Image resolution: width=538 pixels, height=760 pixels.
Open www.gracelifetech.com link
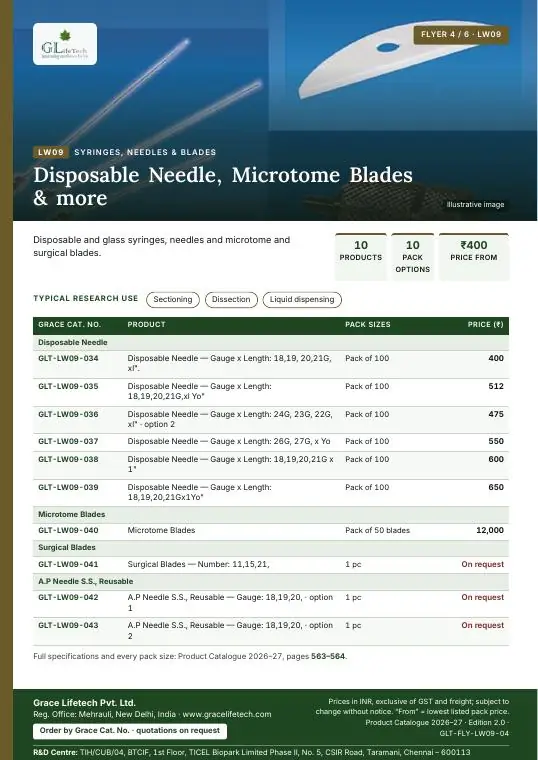[x=227, y=714]
